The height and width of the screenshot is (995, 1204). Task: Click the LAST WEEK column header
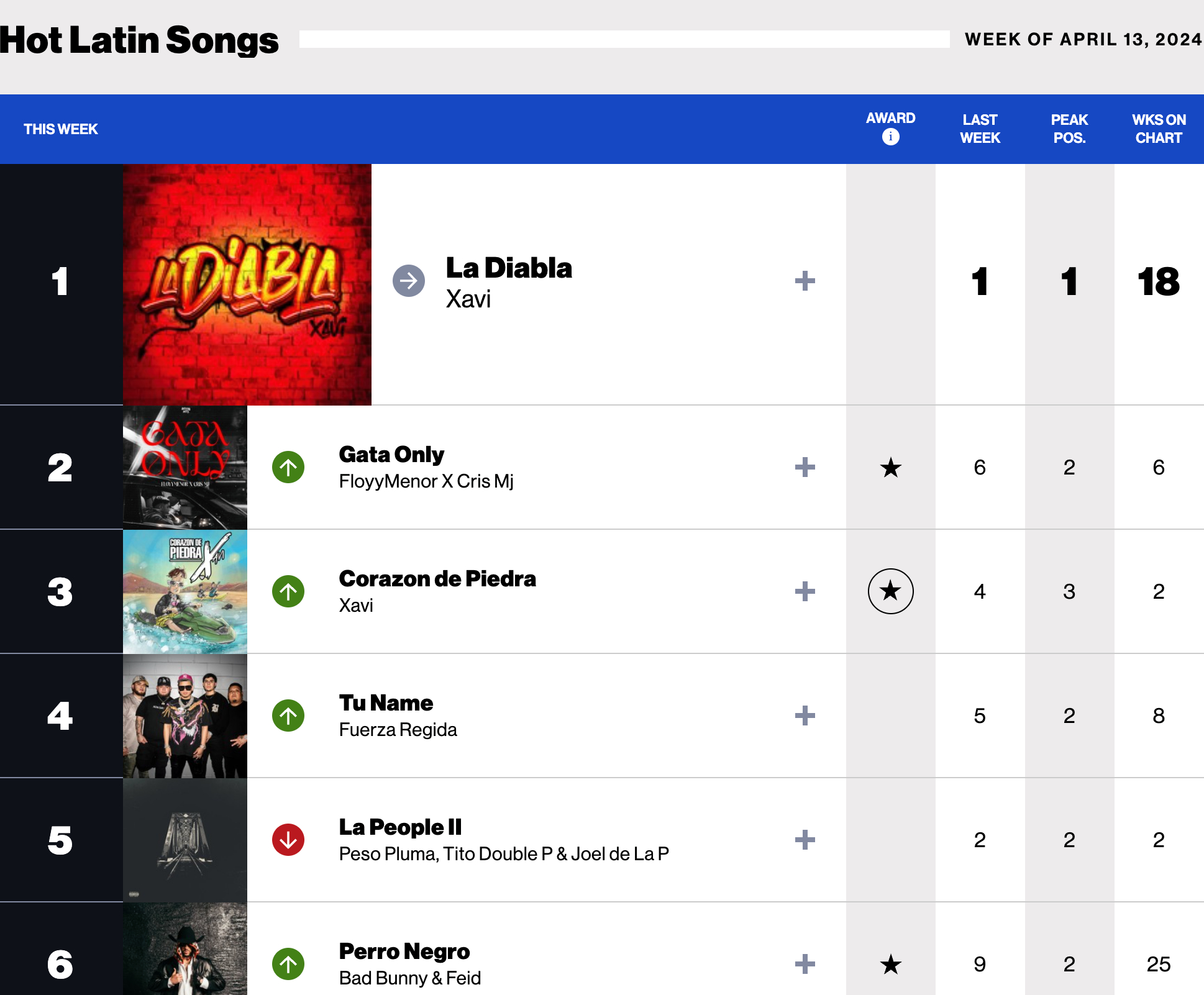(980, 129)
